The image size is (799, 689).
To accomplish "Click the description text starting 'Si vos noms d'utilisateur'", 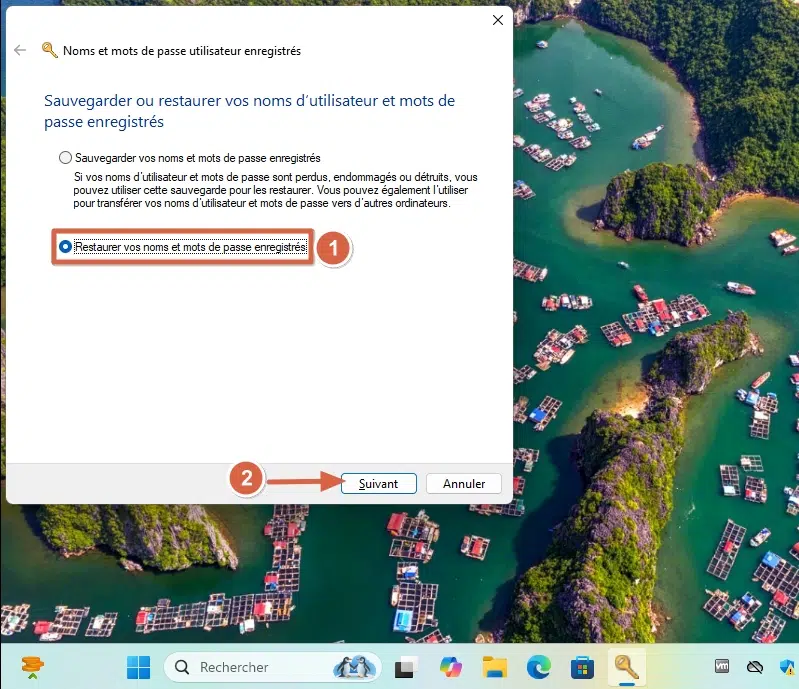I will click(275, 190).
